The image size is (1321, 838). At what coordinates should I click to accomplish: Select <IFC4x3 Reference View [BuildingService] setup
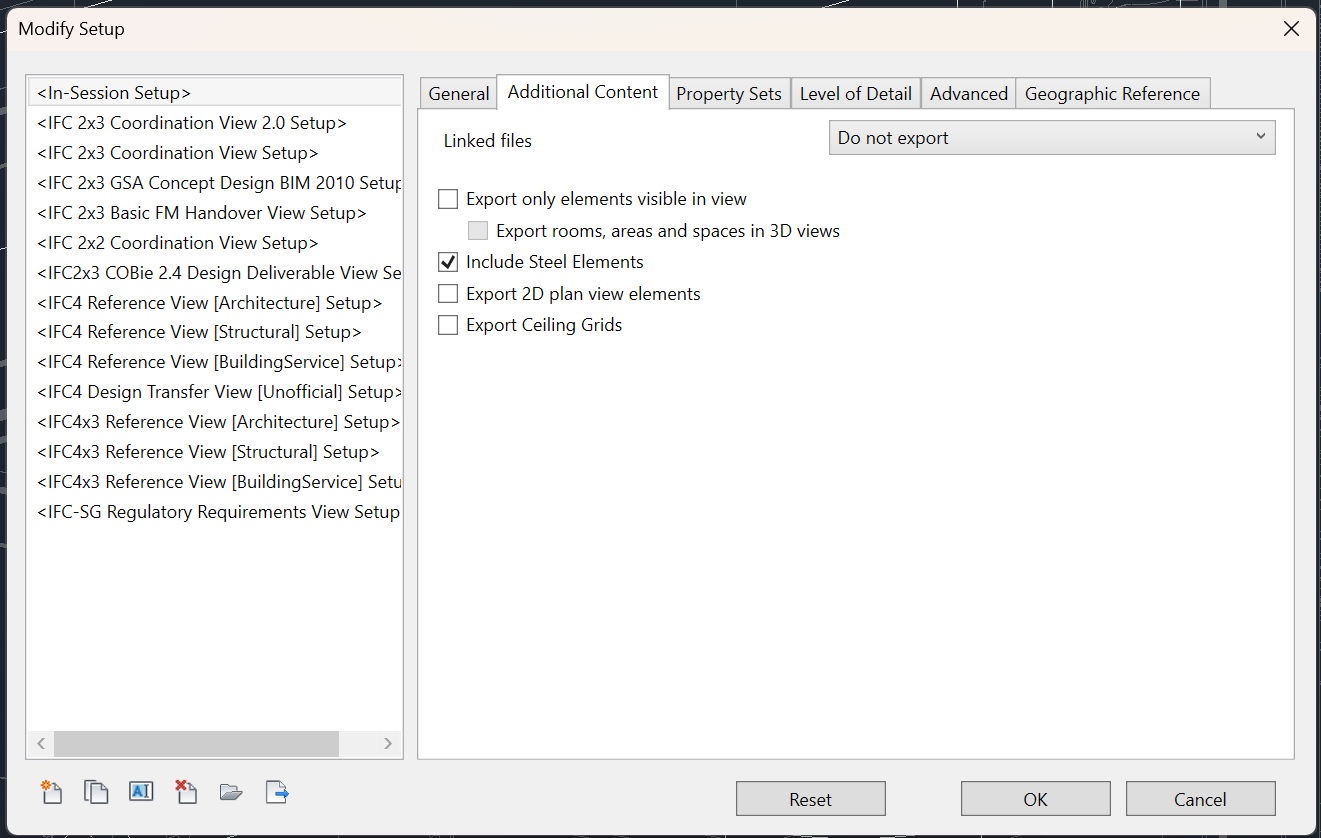click(x=215, y=482)
